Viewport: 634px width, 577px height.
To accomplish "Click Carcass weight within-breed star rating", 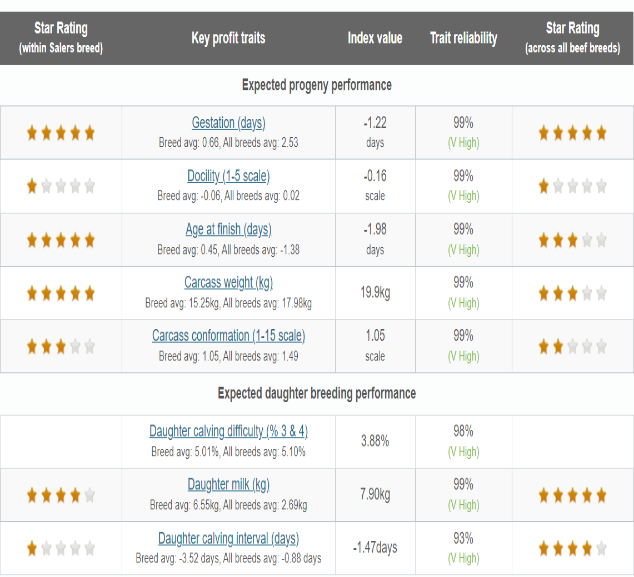I will coord(61,293).
